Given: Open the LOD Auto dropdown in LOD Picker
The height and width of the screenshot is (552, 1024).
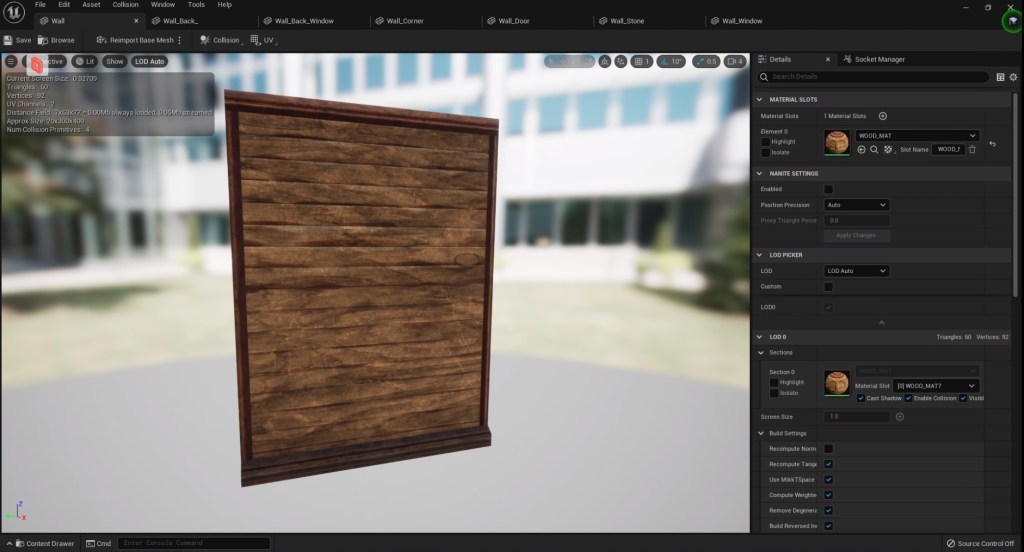Looking at the screenshot, I should (x=856, y=271).
